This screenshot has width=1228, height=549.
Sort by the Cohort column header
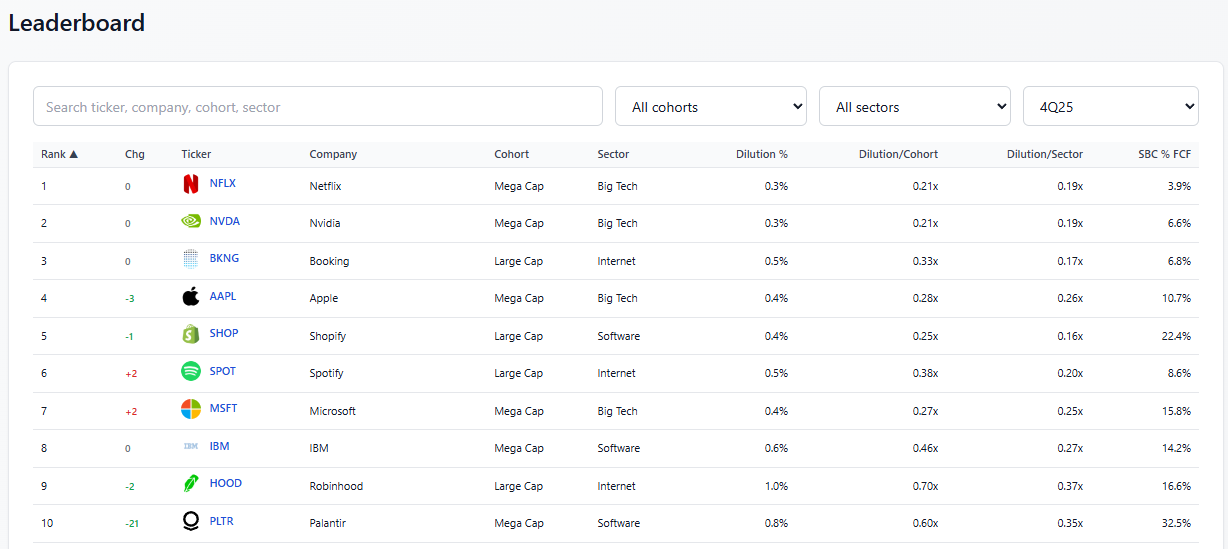(x=511, y=154)
